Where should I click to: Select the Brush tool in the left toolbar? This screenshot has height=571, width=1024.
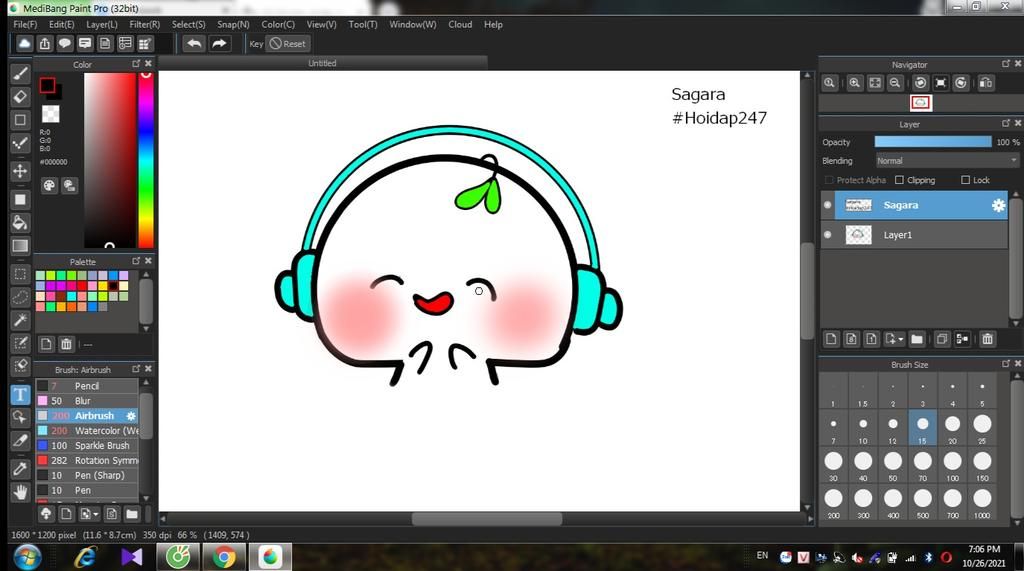click(20, 73)
